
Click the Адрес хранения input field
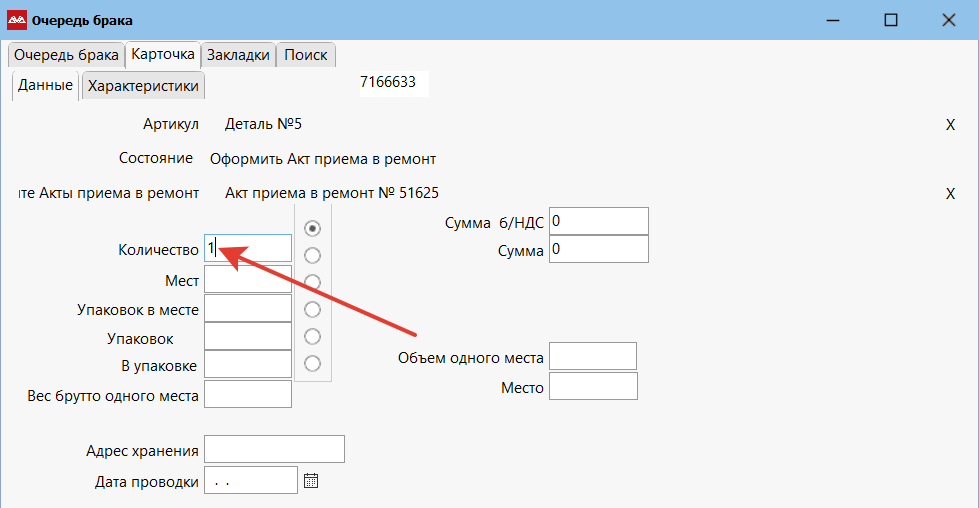click(x=274, y=450)
